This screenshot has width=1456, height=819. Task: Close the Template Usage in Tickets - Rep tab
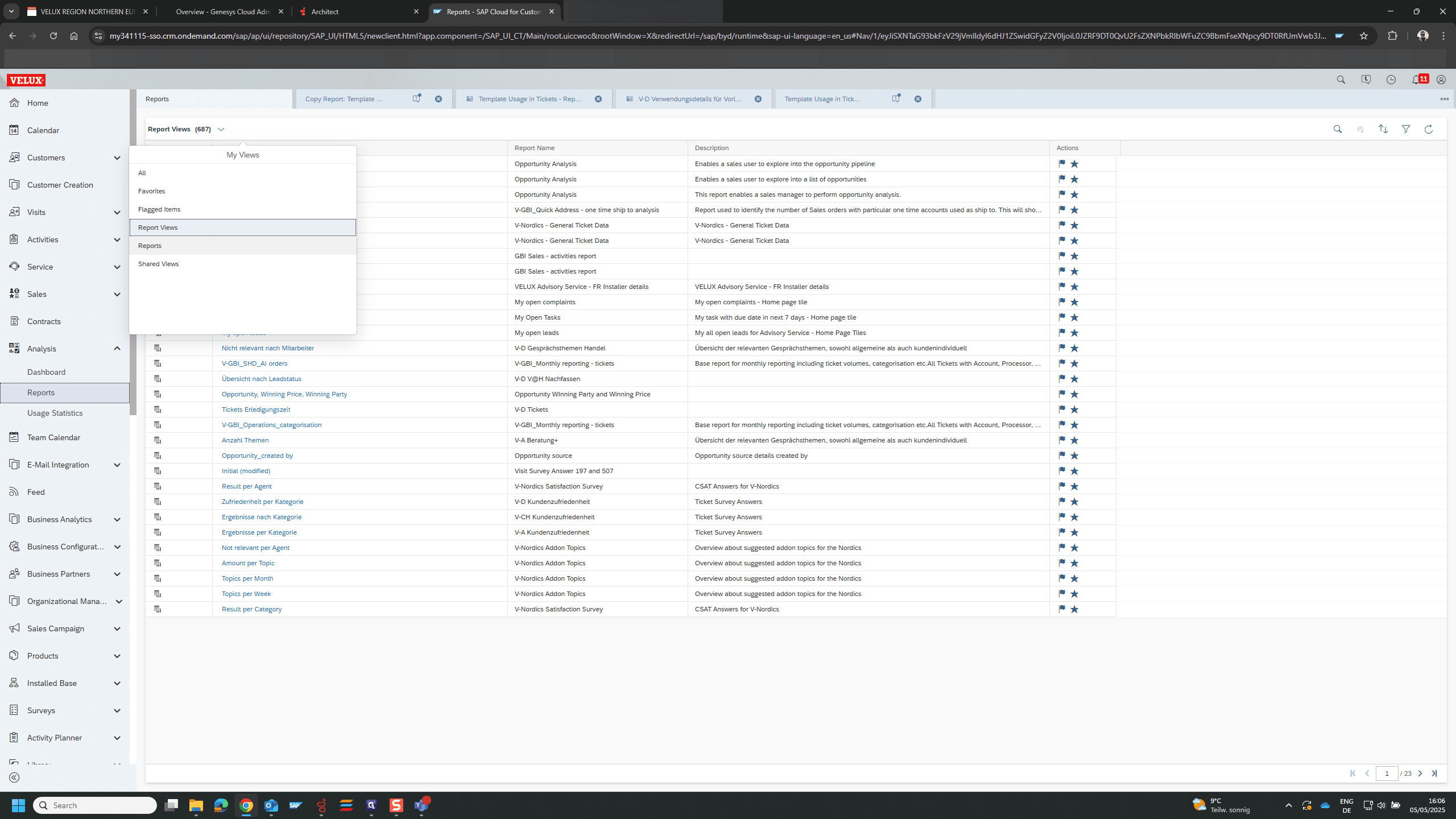pos(598,99)
